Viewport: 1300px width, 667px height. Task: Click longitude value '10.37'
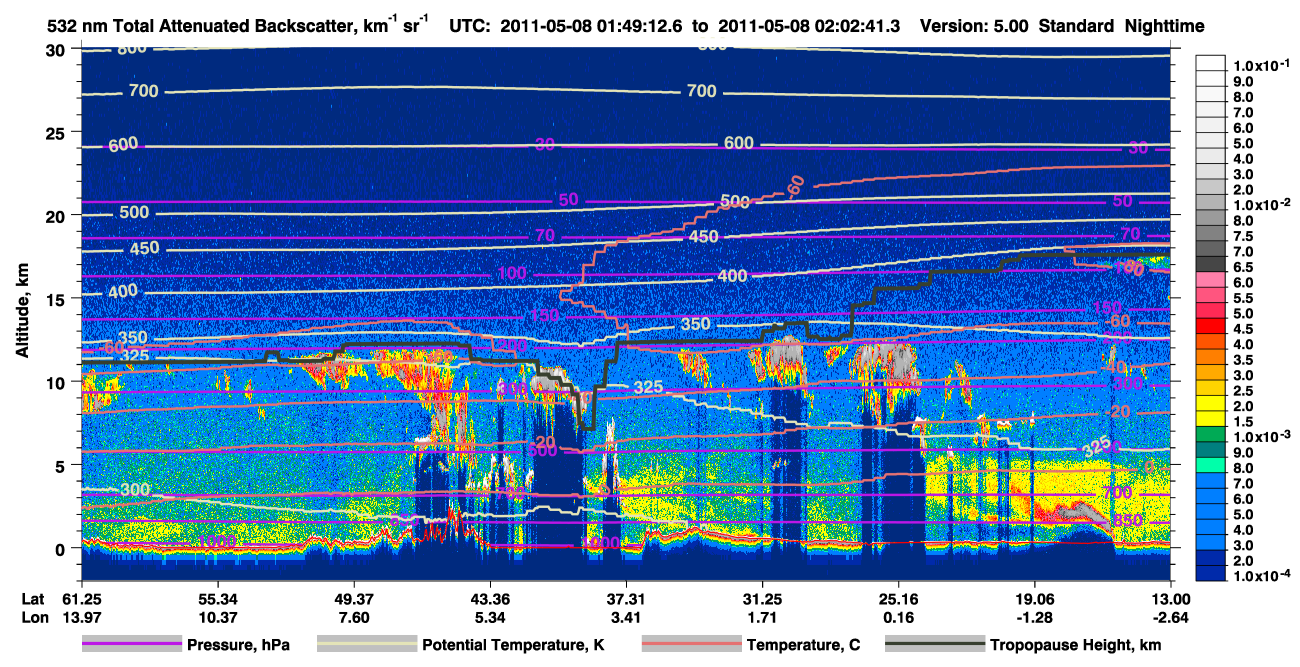217,617
